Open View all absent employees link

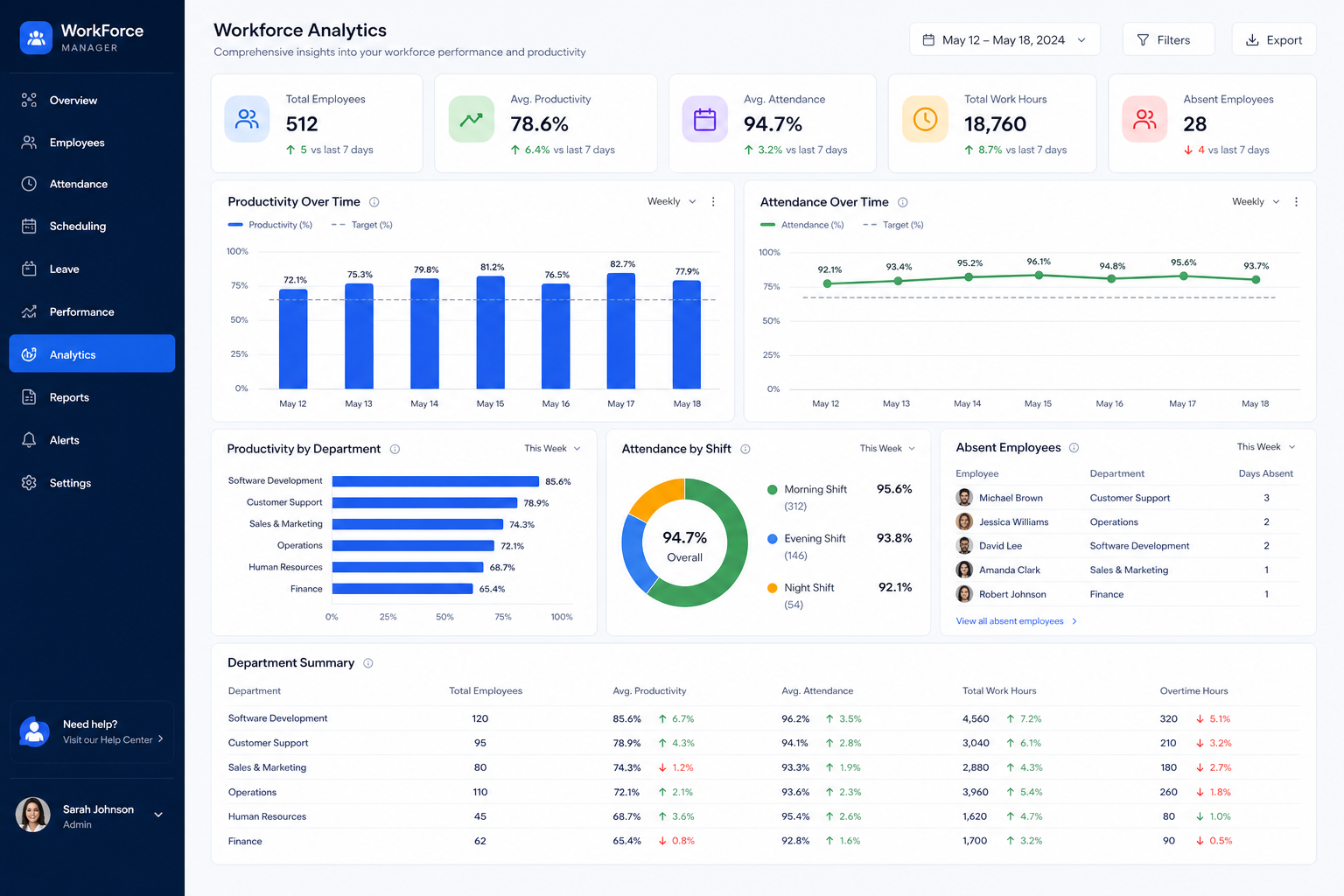point(1017,621)
